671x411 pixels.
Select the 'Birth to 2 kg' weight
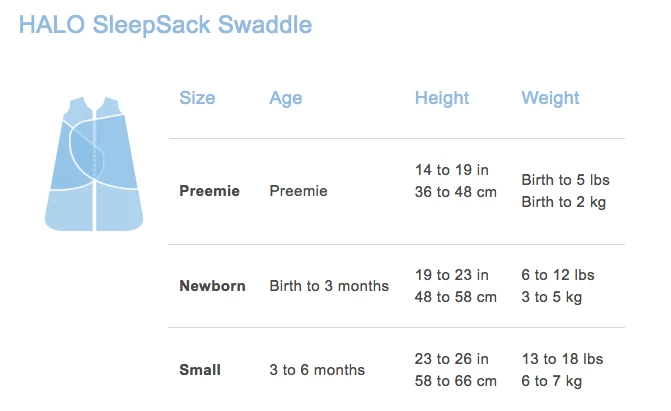pos(563,202)
